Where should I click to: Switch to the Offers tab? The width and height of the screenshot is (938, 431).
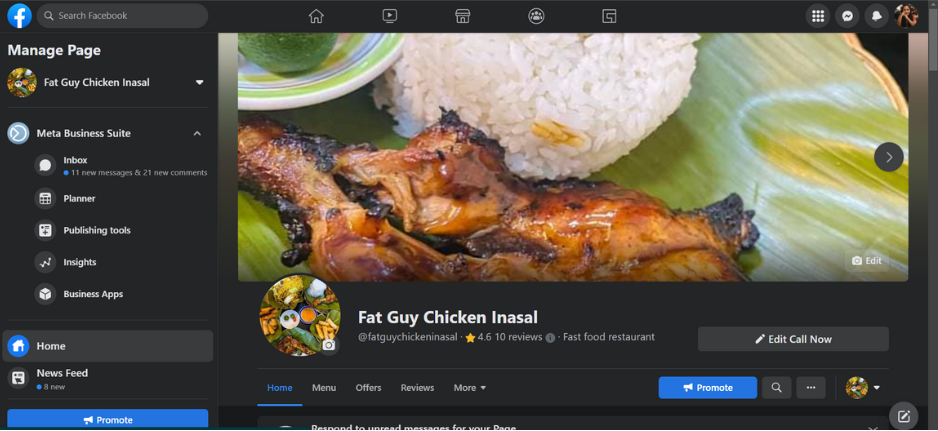click(x=368, y=388)
